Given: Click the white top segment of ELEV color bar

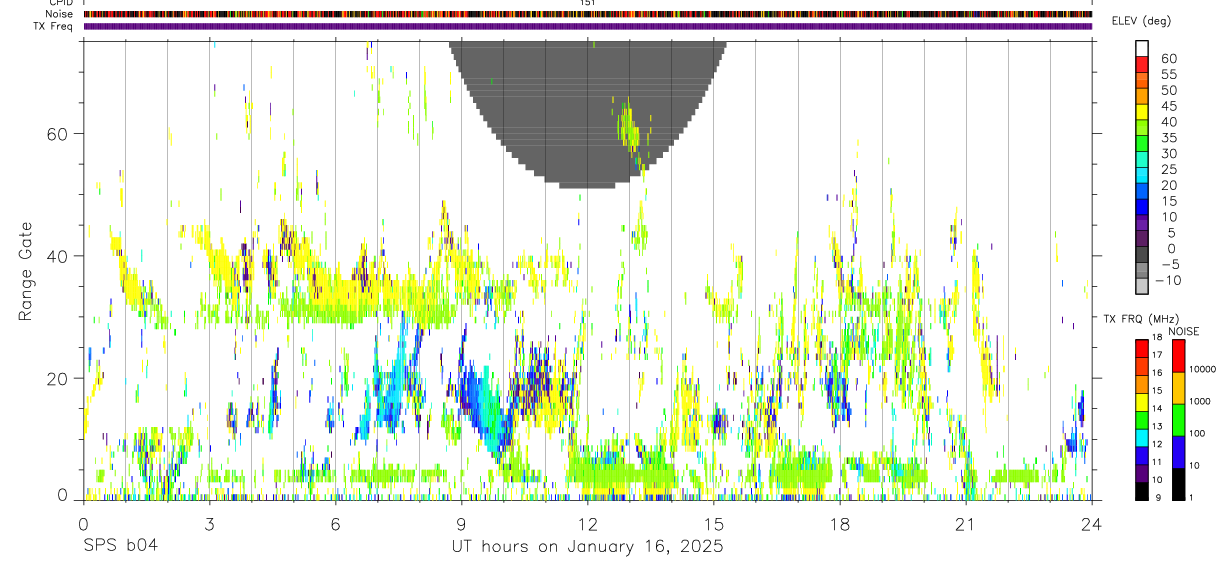Looking at the screenshot, I should pyautogui.click(x=1142, y=48).
